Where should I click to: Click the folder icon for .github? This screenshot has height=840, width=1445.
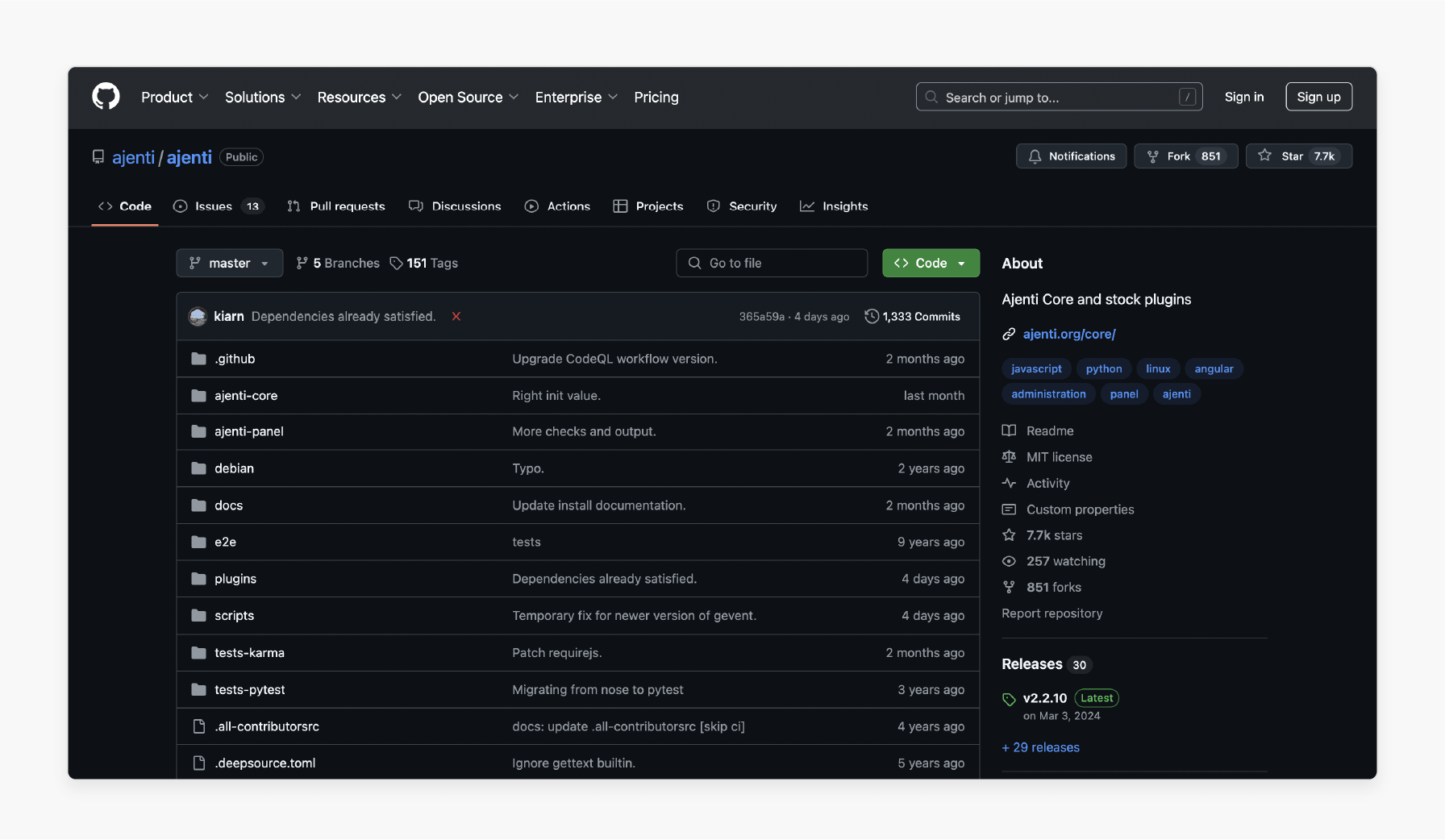coord(198,359)
